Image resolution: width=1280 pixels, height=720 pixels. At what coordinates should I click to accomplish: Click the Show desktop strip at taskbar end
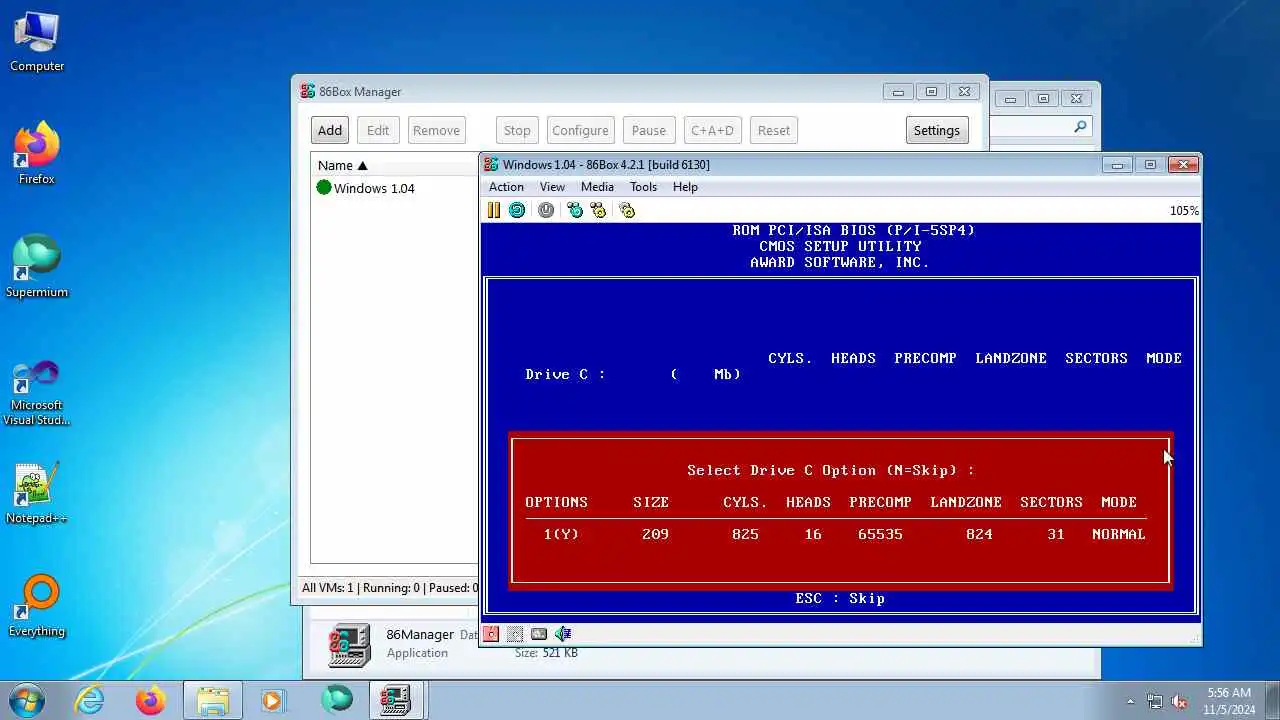point(1272,700)
